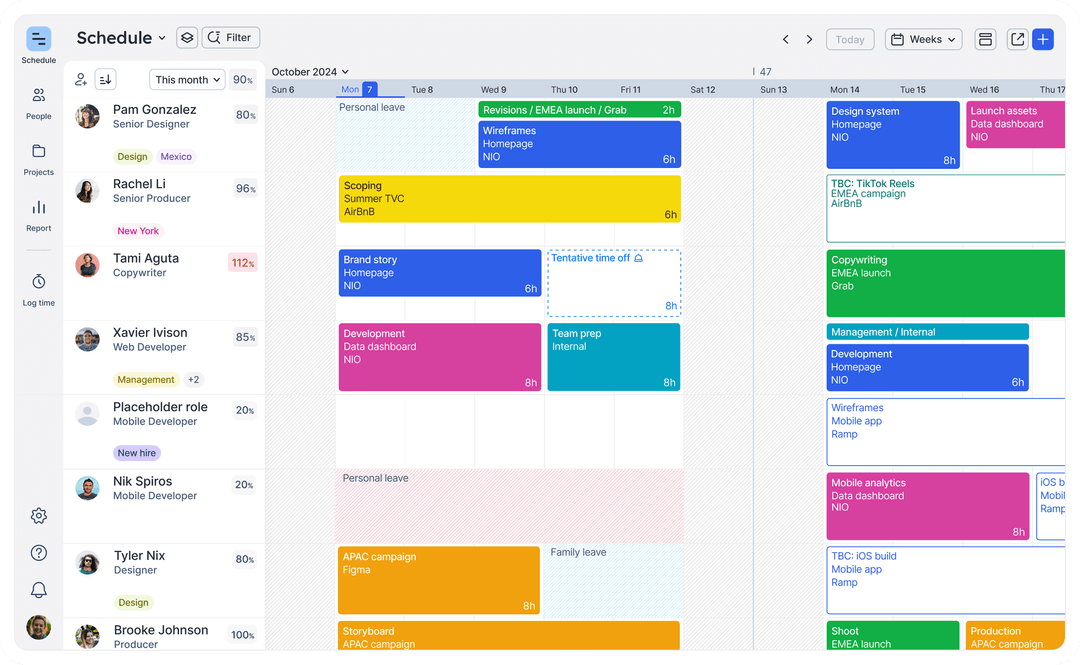Open the This month dropdown
The width and height of the screenshot is (1080, 665).
tap(186, 79)
